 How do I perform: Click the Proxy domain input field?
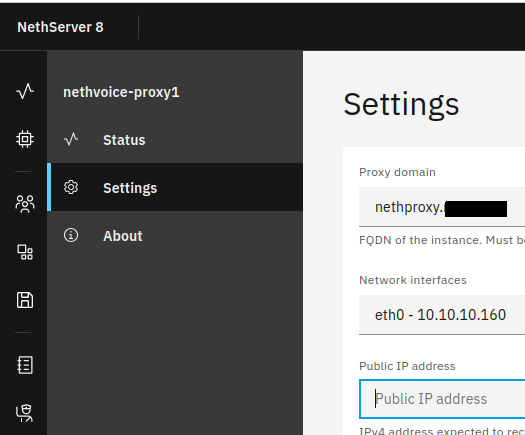(x=442, y=207)
